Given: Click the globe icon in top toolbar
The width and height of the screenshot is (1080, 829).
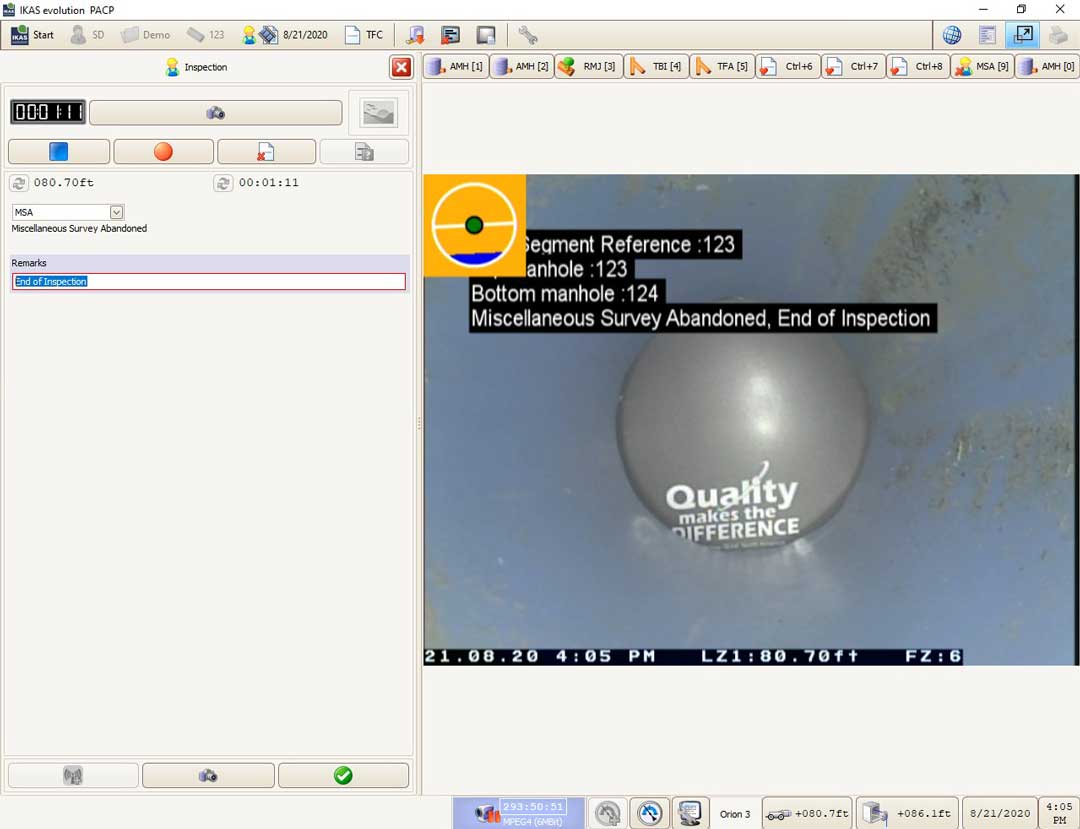Looking at the screenshot, I should (x=952, y=35).
